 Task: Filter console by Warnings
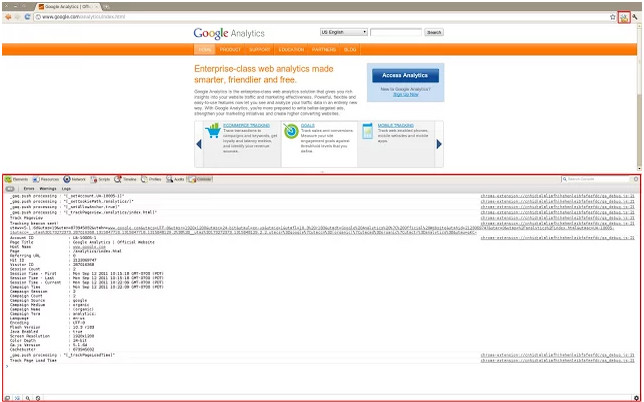[48, 189]
